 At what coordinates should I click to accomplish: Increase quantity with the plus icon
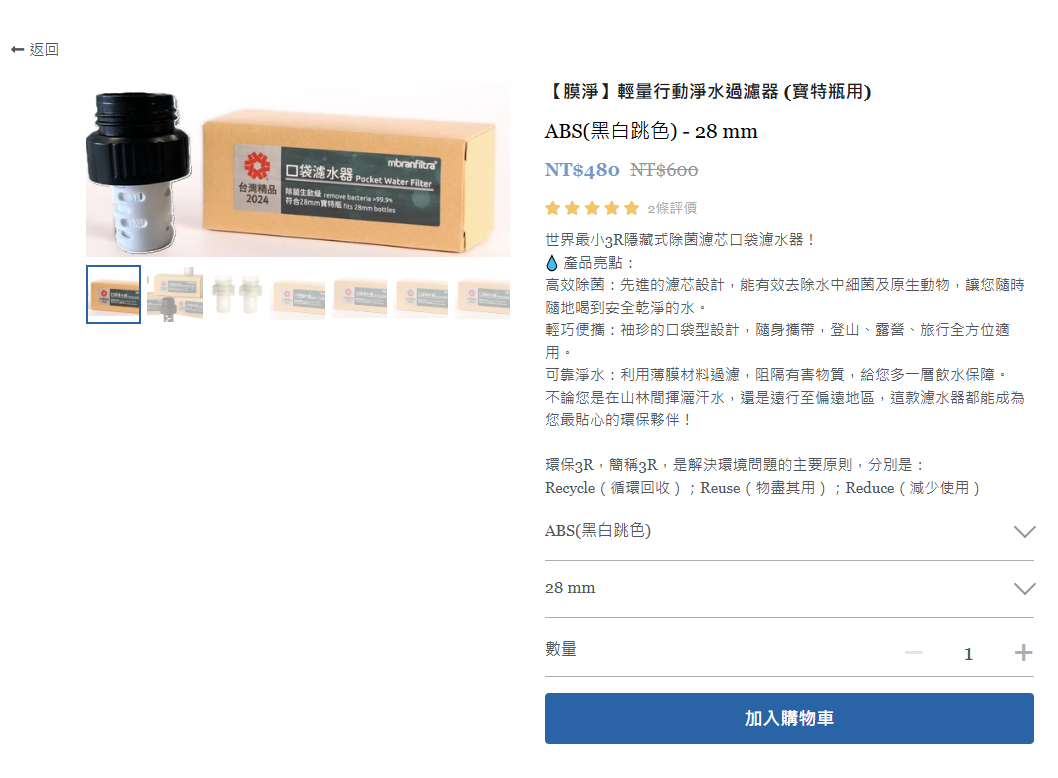click(x=1023, y=652)
